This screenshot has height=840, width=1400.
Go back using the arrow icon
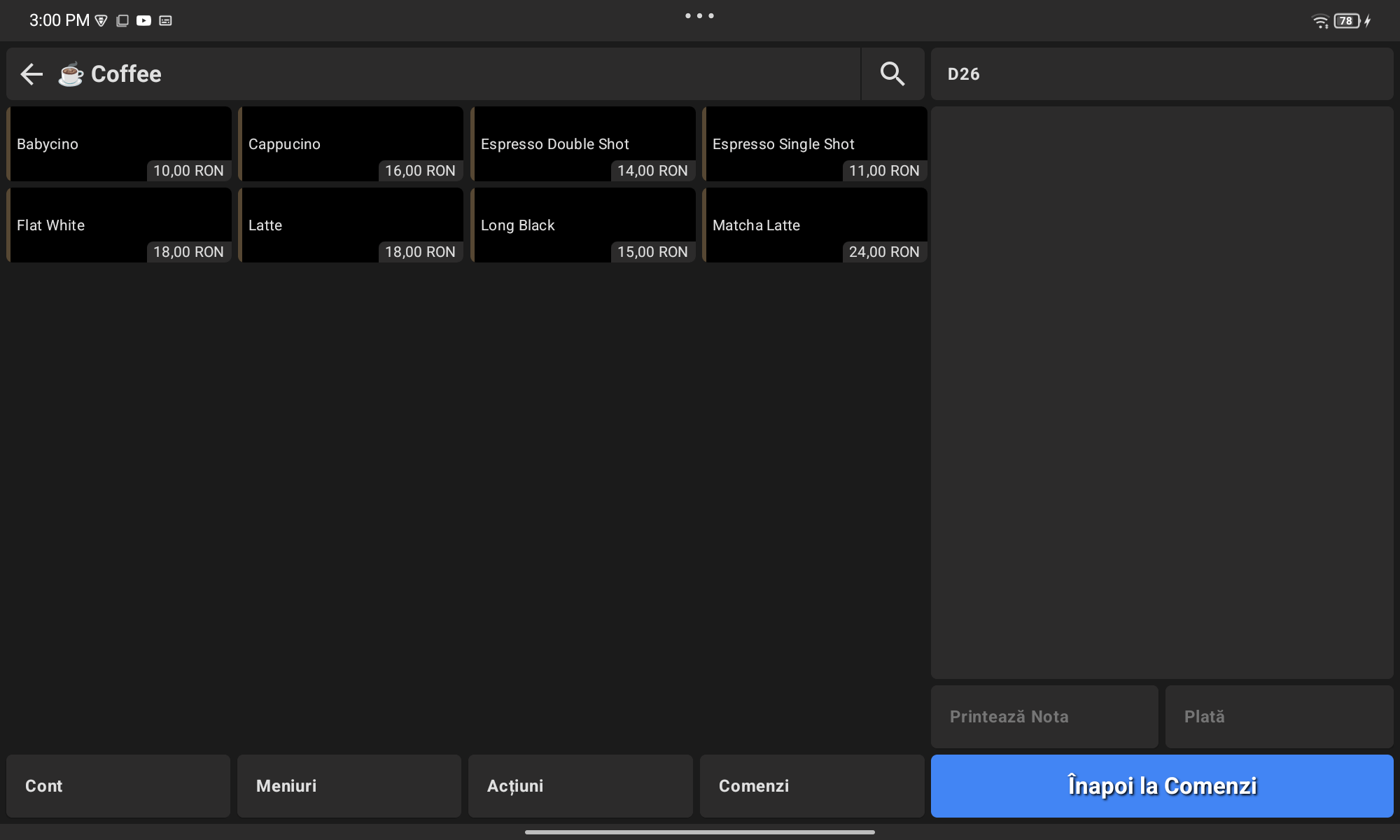click(31, 74)
